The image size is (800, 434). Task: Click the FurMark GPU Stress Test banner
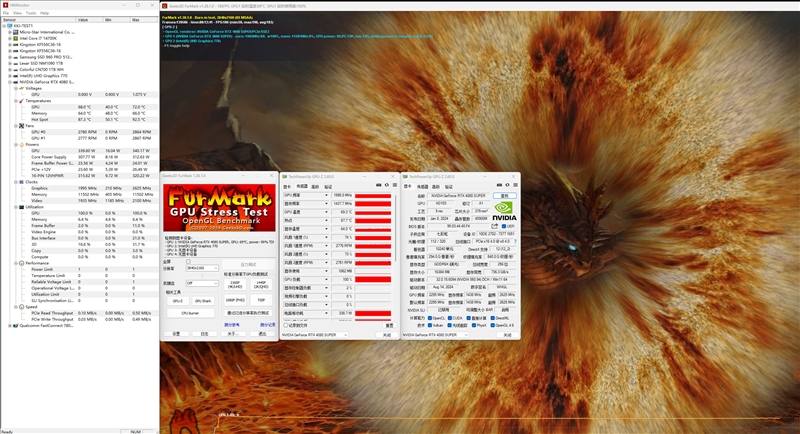219,208
